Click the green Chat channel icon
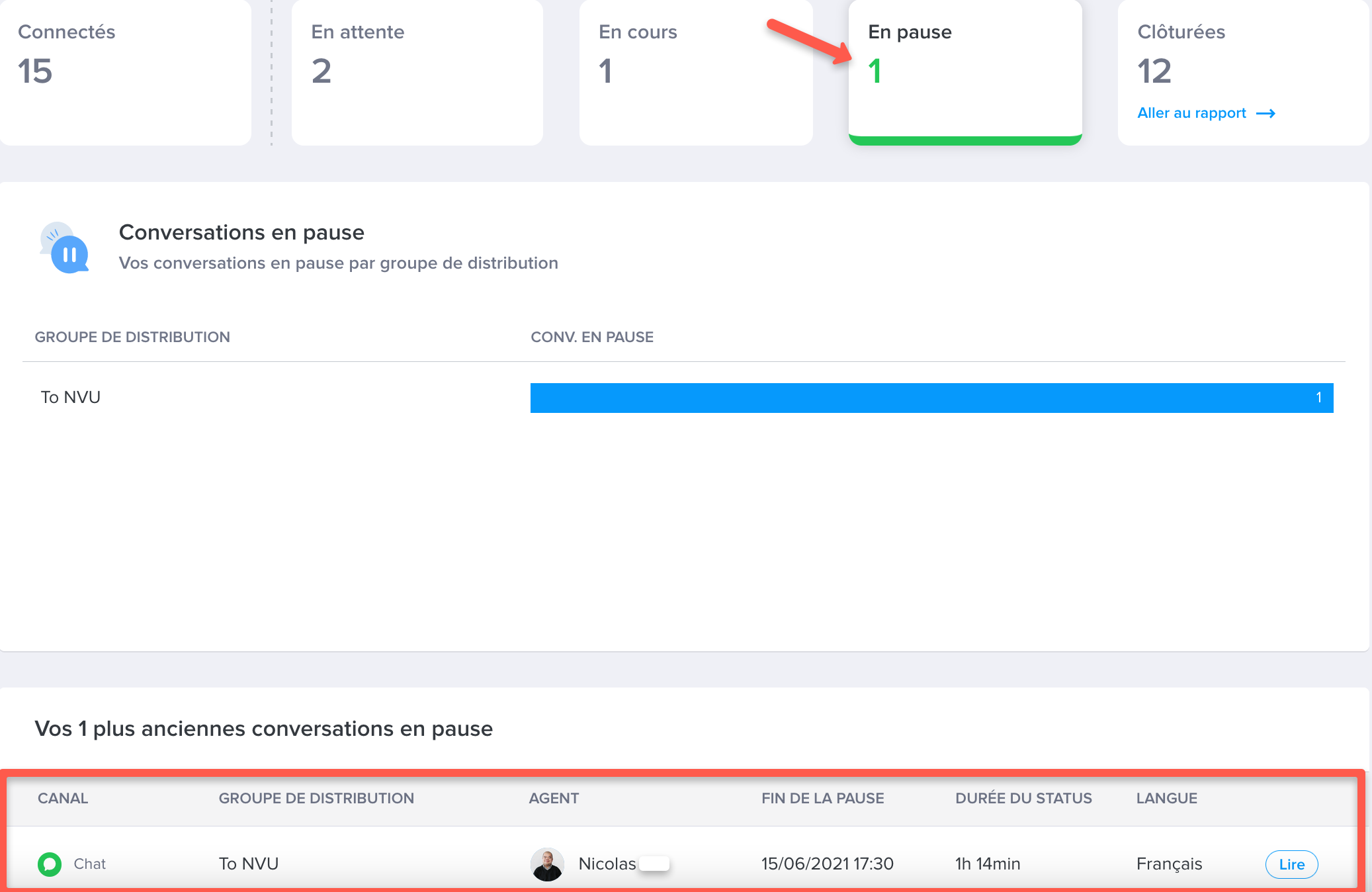 [x=50, y=864]
